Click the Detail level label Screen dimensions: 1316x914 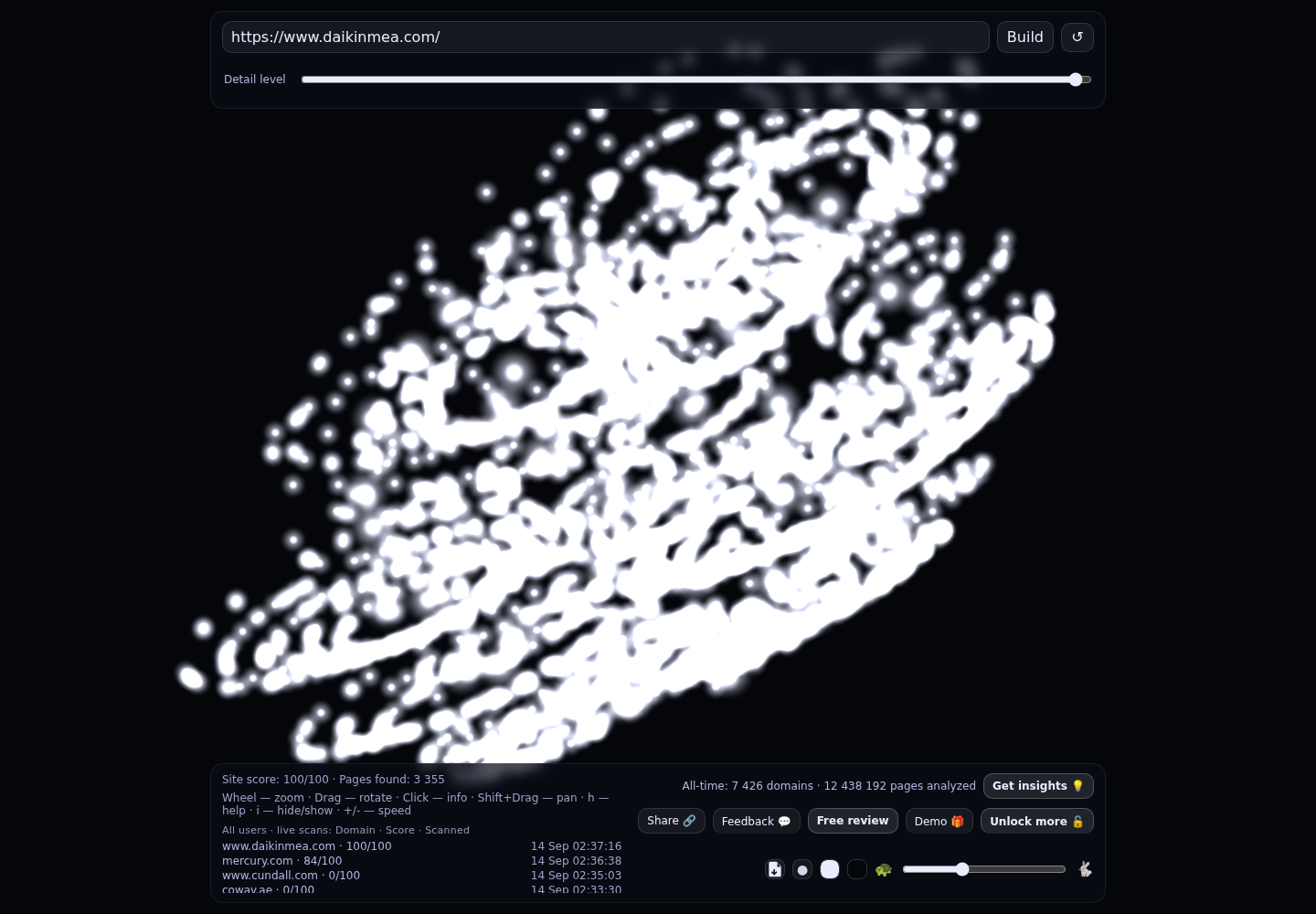click(x=255, y=80)
